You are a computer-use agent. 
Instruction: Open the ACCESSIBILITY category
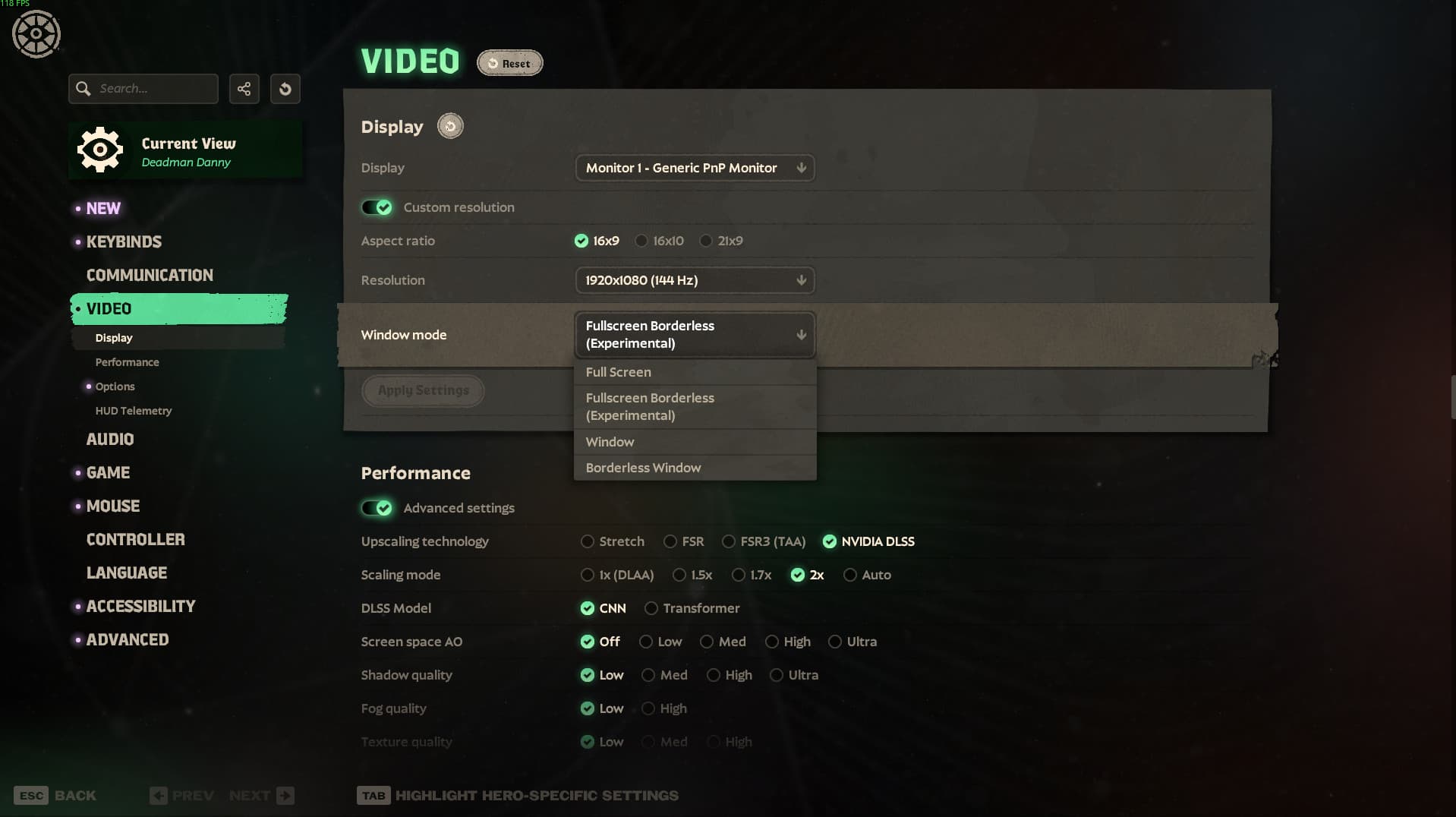[140, 606]
